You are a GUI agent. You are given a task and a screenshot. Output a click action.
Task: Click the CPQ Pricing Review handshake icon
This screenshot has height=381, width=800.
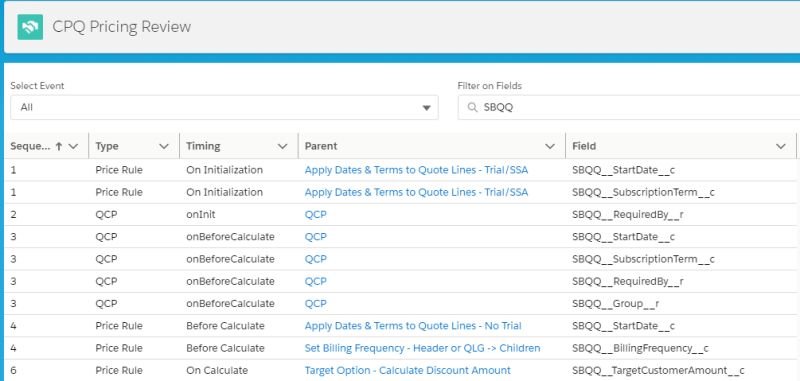[30, 27]
